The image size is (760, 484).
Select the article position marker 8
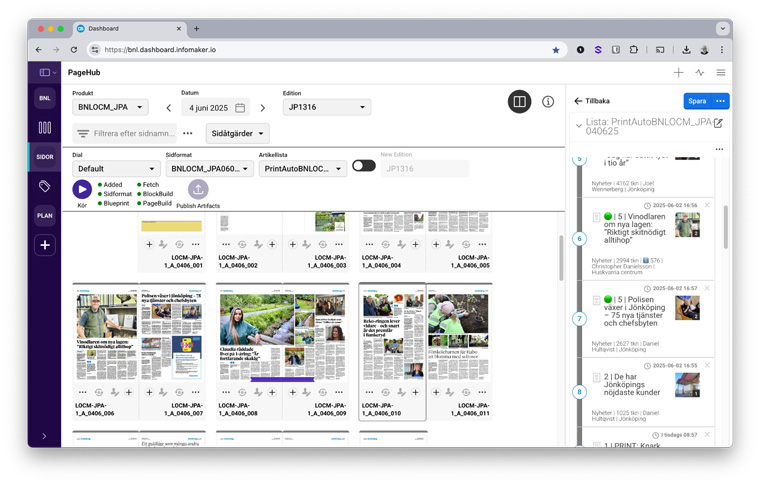pos(579,391)
